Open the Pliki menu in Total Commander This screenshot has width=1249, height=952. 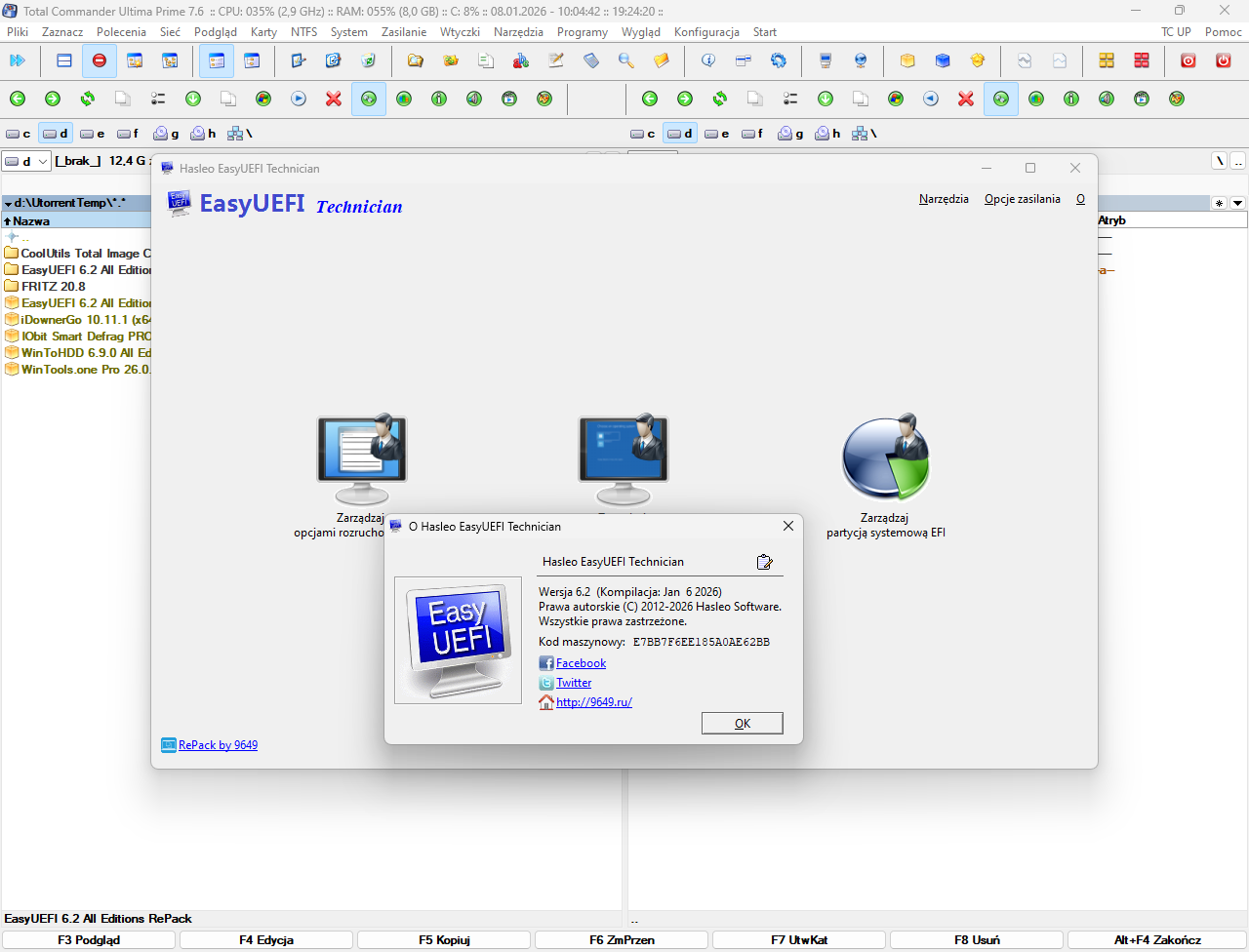[18, 32]
